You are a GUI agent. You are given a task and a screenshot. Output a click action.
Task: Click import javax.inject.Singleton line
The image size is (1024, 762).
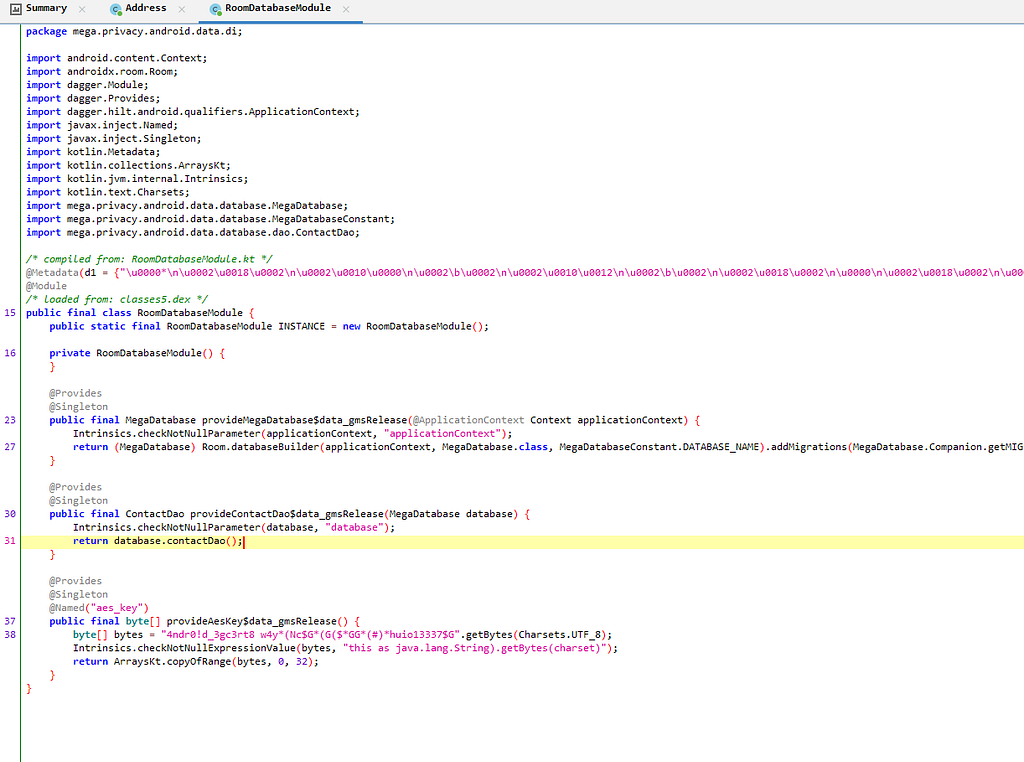click(x=114, y=138)
